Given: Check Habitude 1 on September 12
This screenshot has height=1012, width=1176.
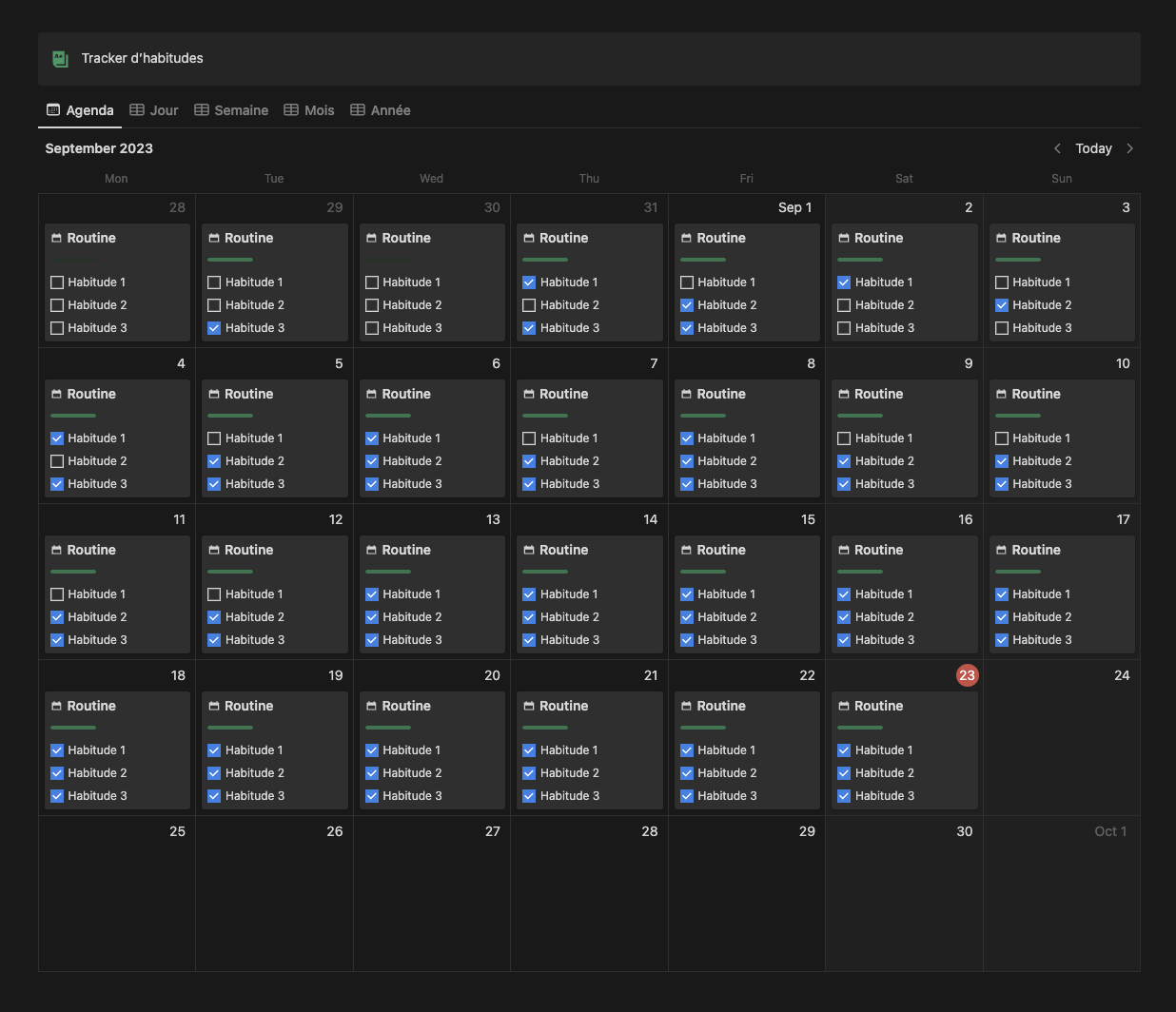Looking at the screenshot, I should coord(214,594).
